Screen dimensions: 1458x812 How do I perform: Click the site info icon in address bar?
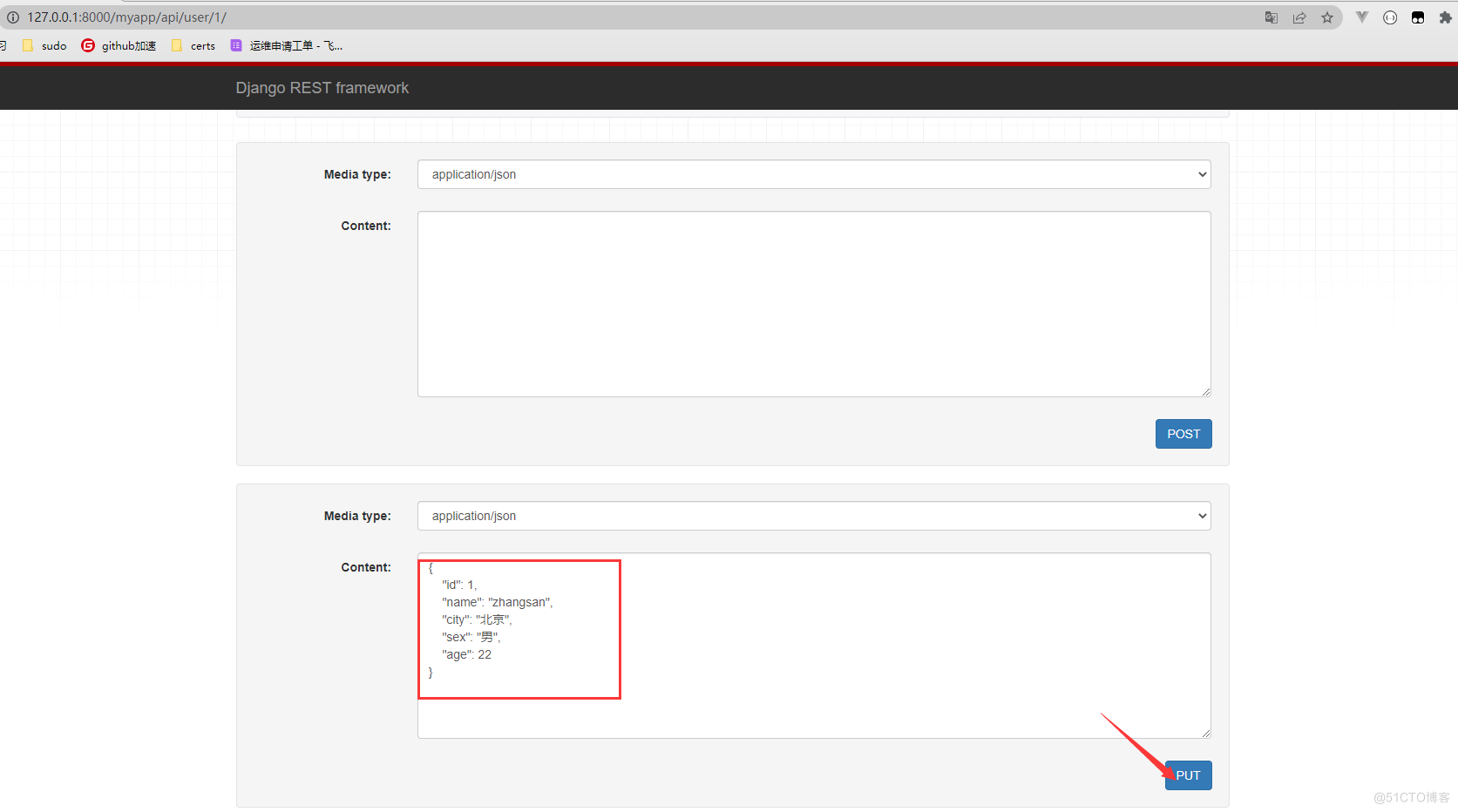click(x=13, y=17)
